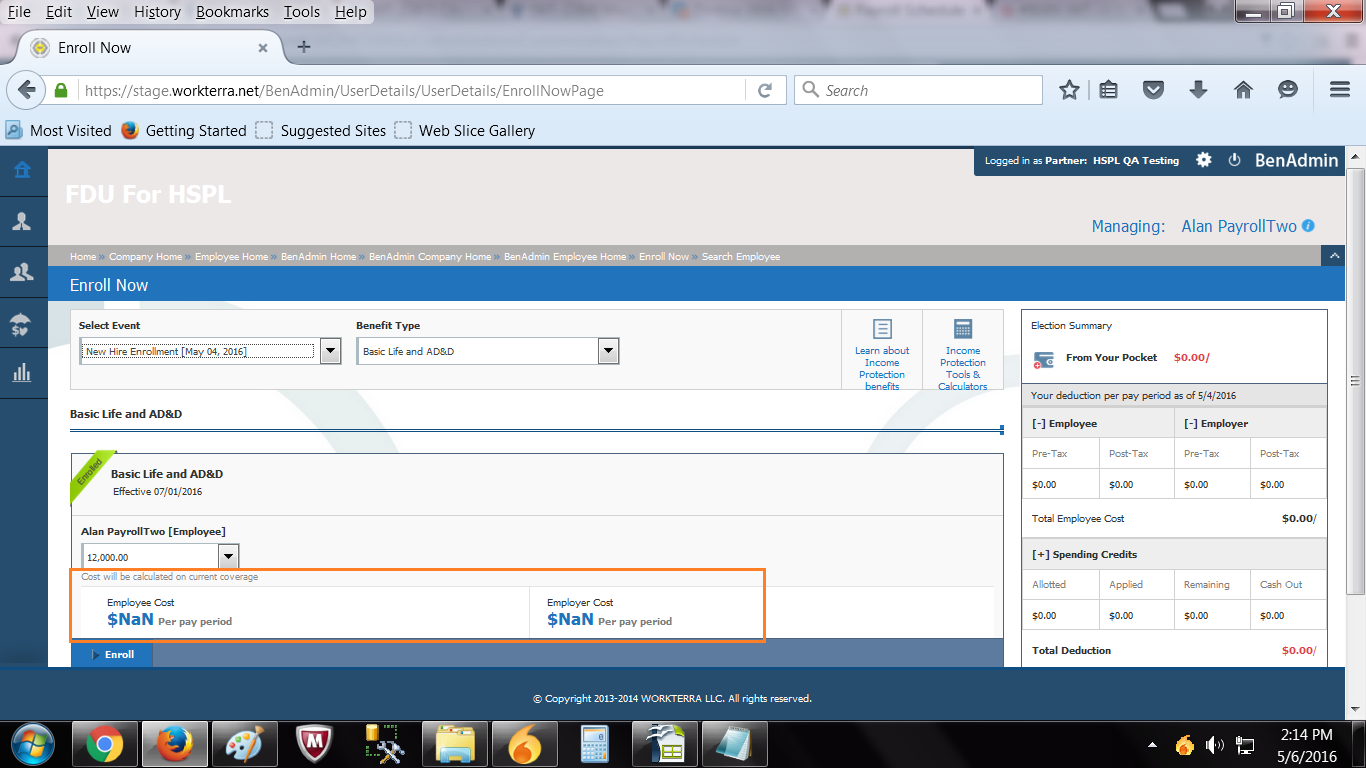Open the home icon in left sidebar

(22, 170)
